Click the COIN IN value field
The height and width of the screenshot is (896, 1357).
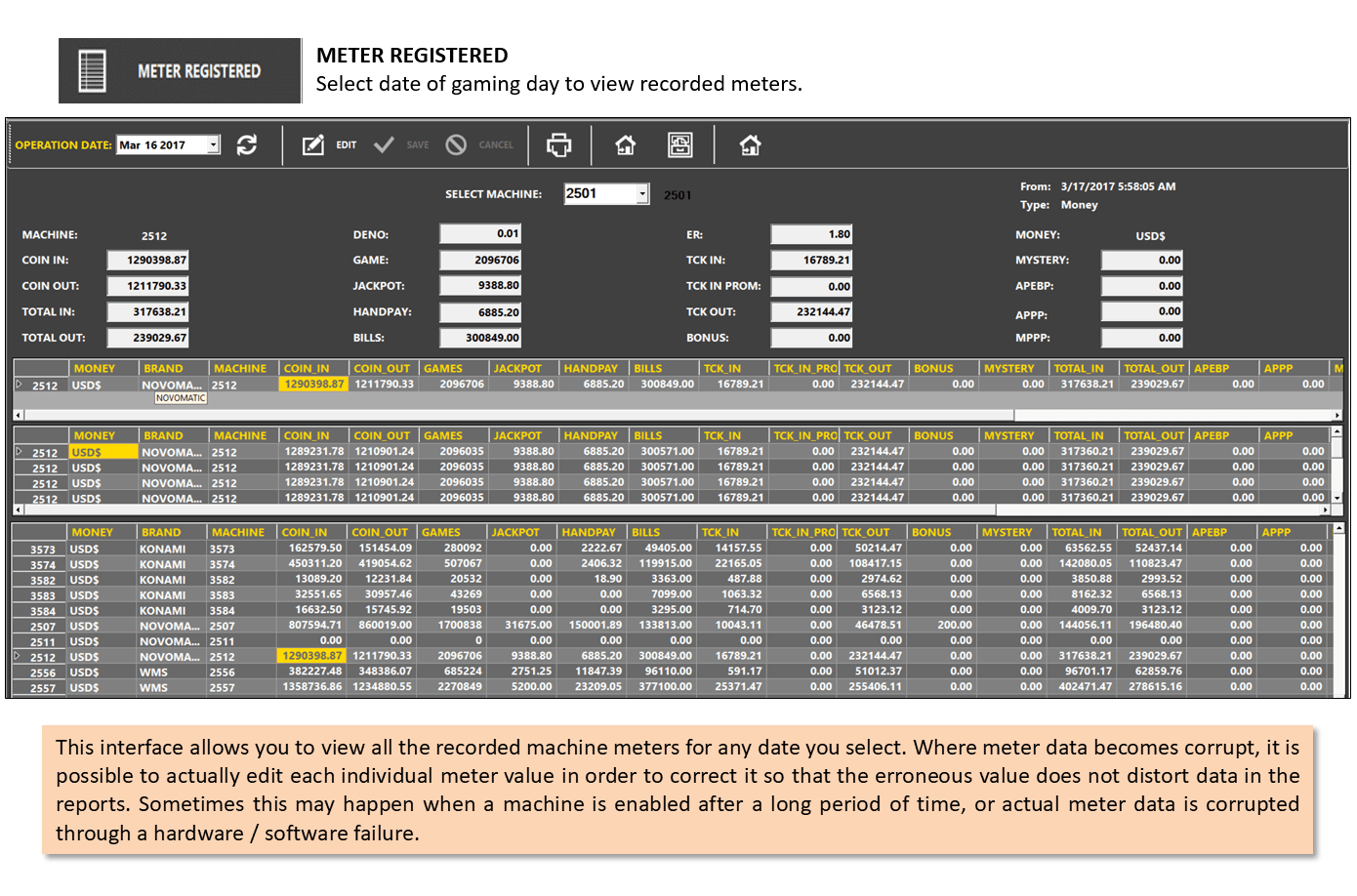147,261
